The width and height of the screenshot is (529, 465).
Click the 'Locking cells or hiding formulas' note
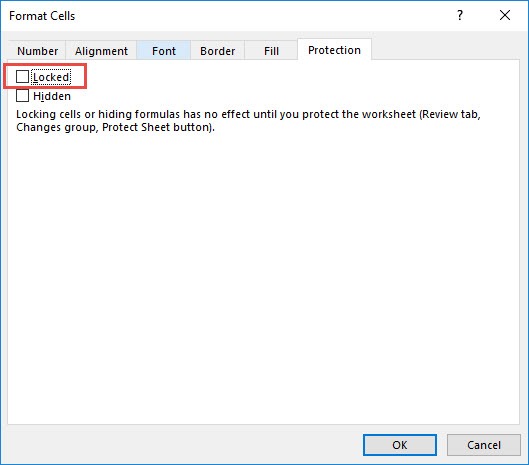(x=248, y=121)
